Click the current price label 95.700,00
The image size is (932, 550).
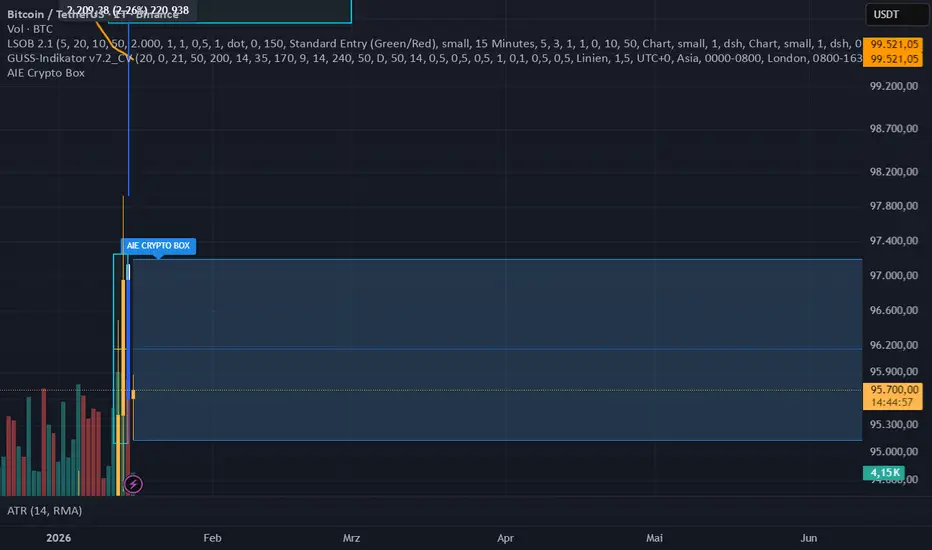pos(893,391)
